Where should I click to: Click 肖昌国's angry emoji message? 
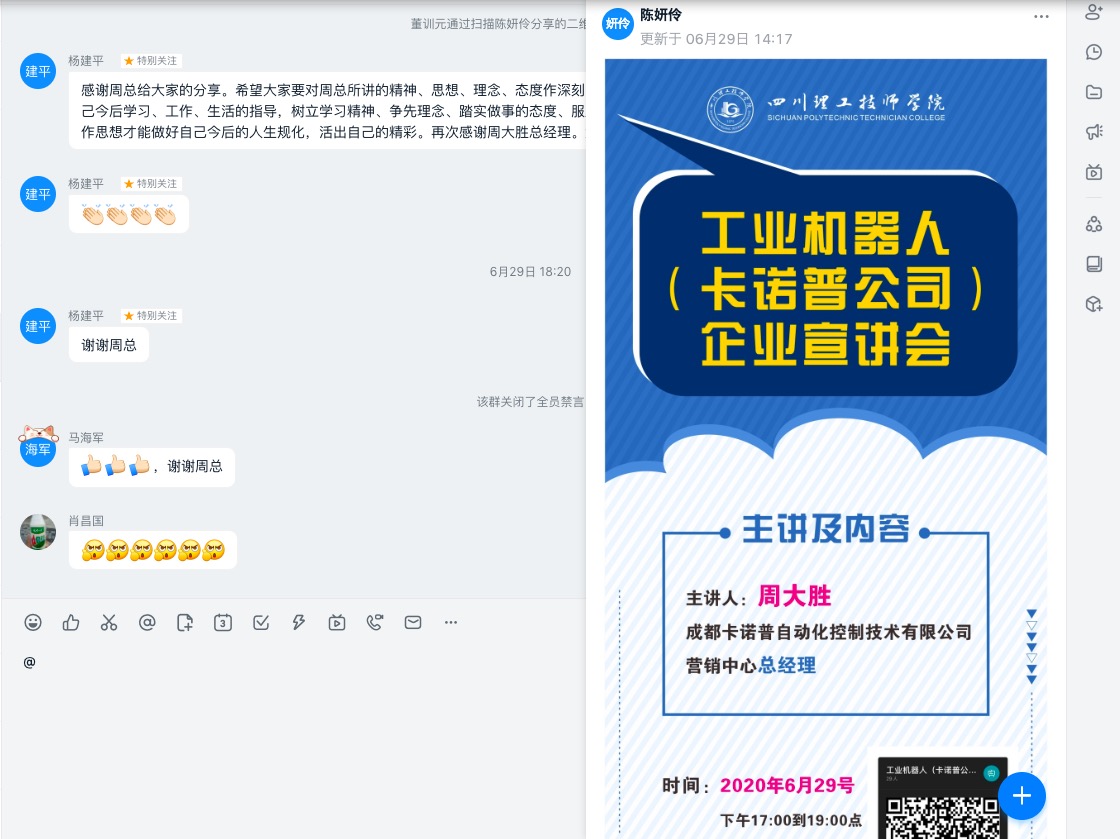click(x=153, y=550)
